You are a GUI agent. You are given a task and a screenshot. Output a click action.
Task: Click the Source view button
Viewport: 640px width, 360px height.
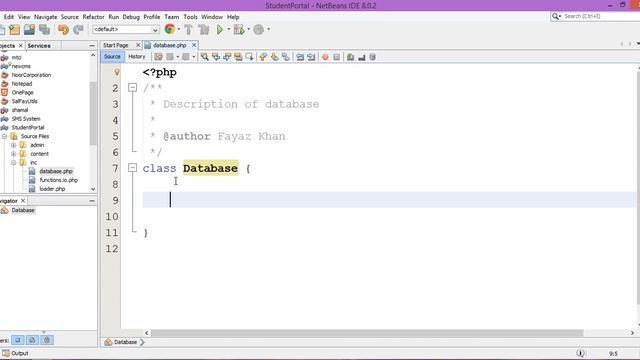(112, 57)
